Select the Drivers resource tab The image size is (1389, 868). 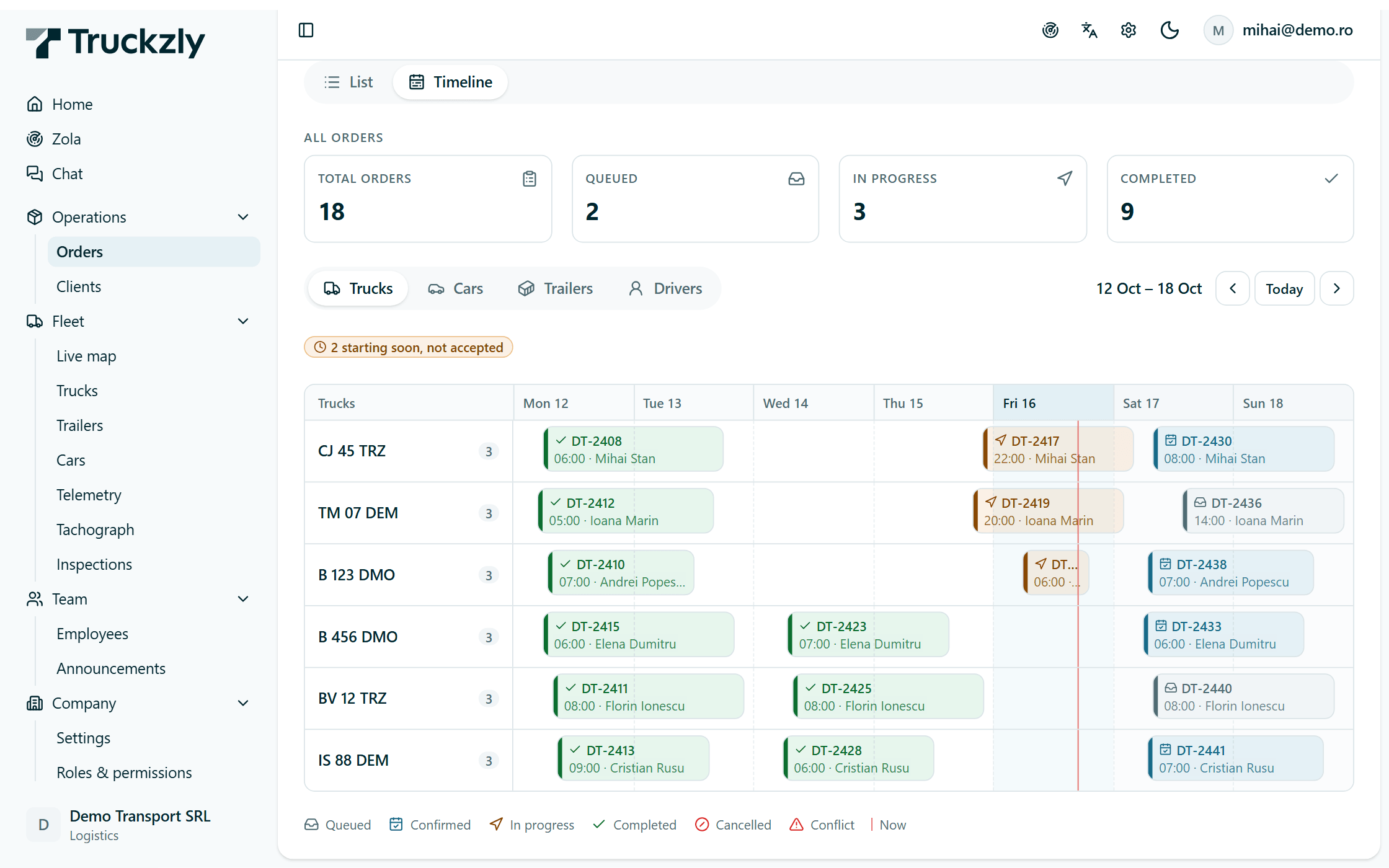(665, 288)
